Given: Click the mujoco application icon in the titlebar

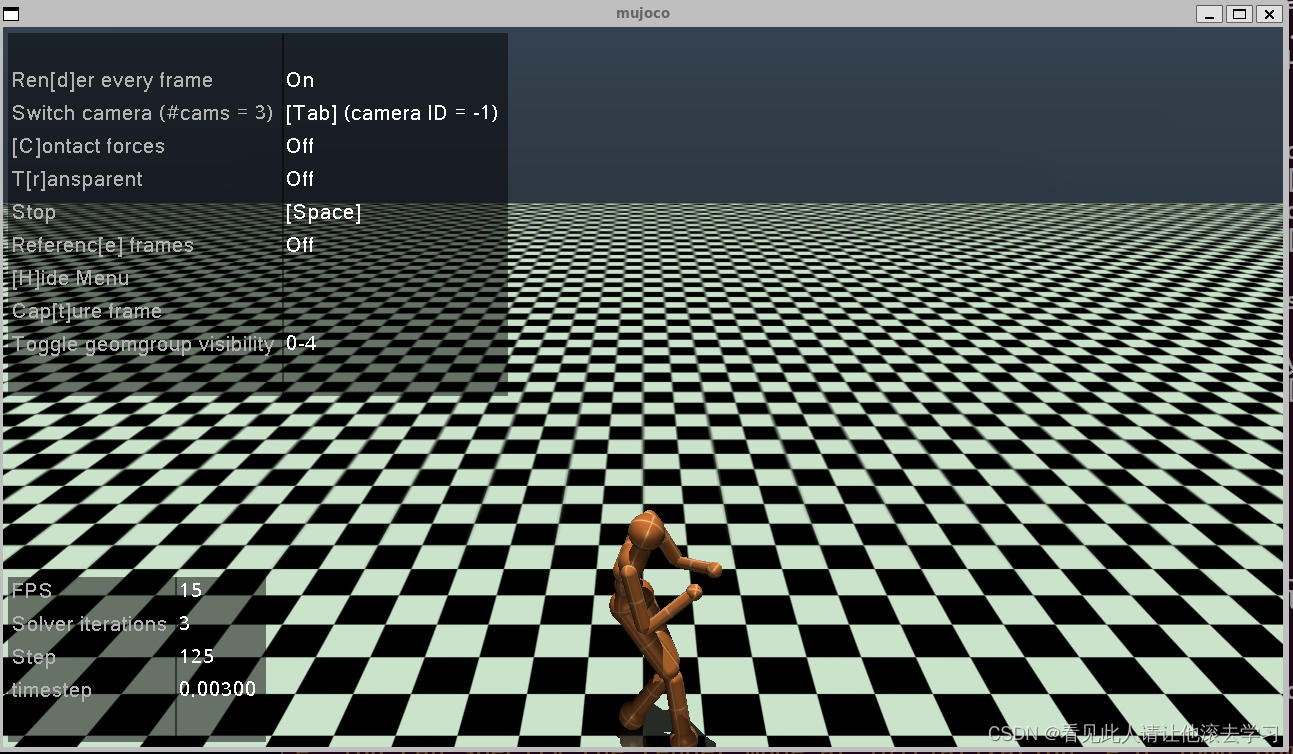Looking at the screenshot, I should pos(12,13).
